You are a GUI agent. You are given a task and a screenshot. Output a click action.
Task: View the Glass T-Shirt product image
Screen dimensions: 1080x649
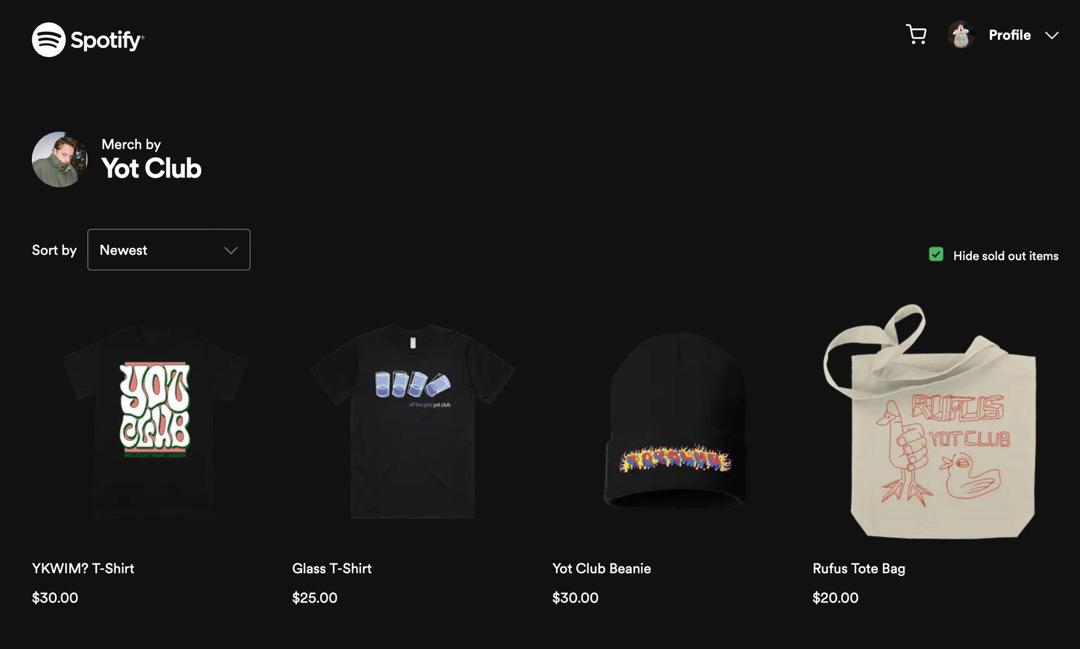(x=413, y=422)
